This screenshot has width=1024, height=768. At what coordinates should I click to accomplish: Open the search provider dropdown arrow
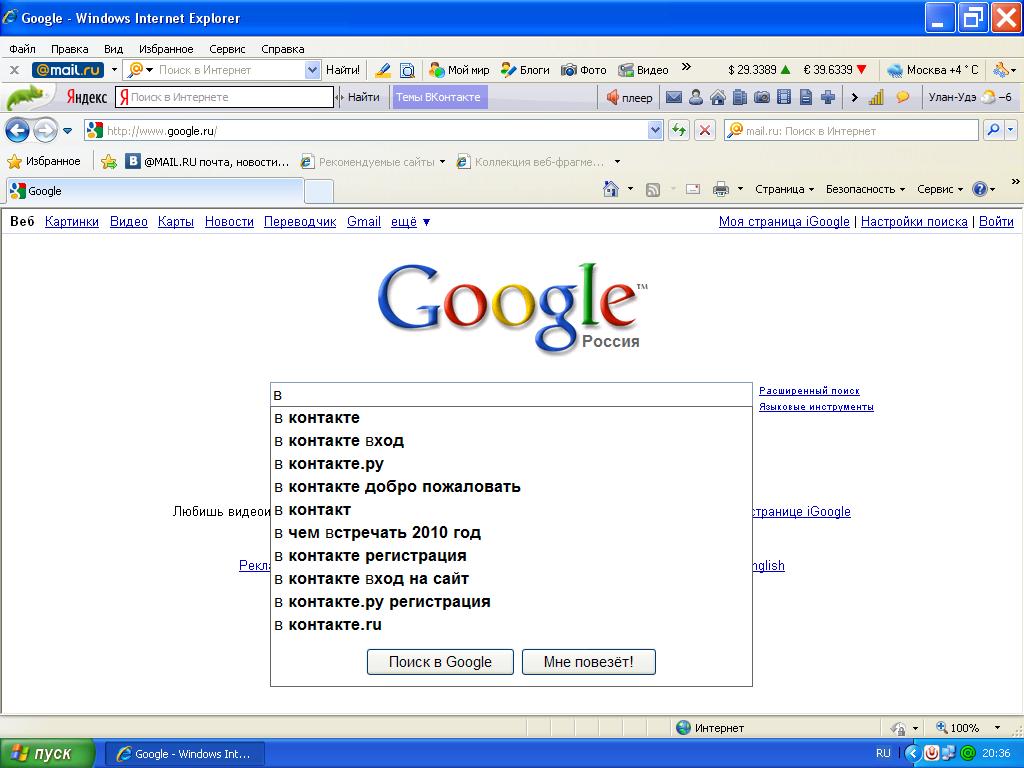1011,131
